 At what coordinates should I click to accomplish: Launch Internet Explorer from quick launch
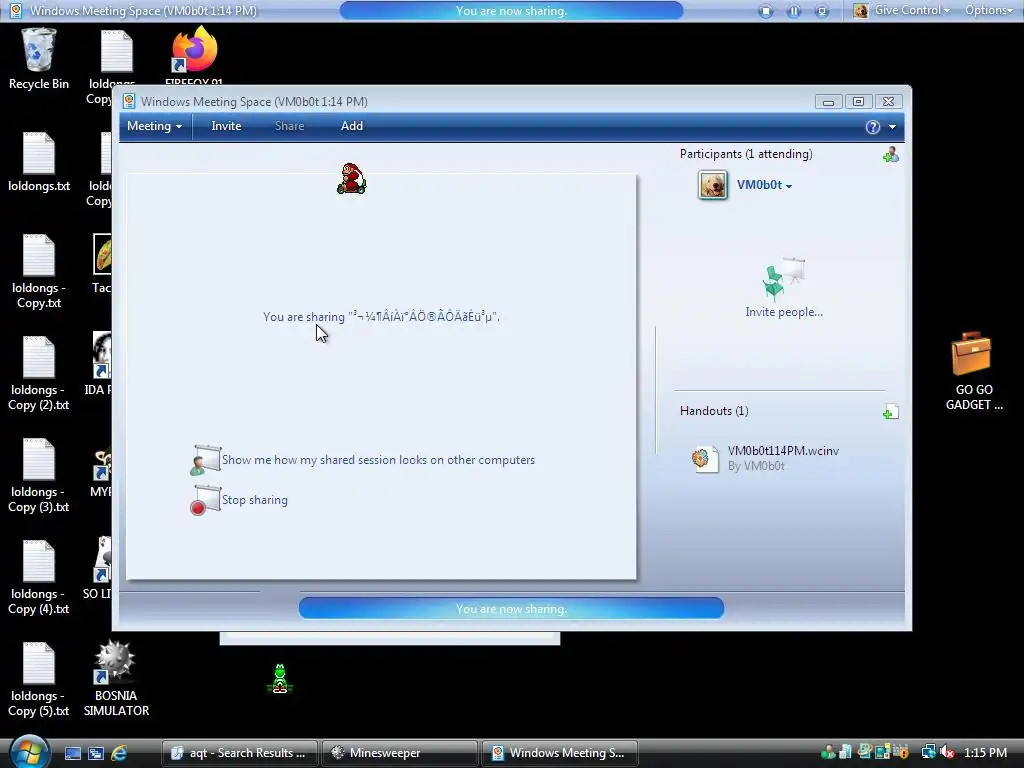point(119,753)
